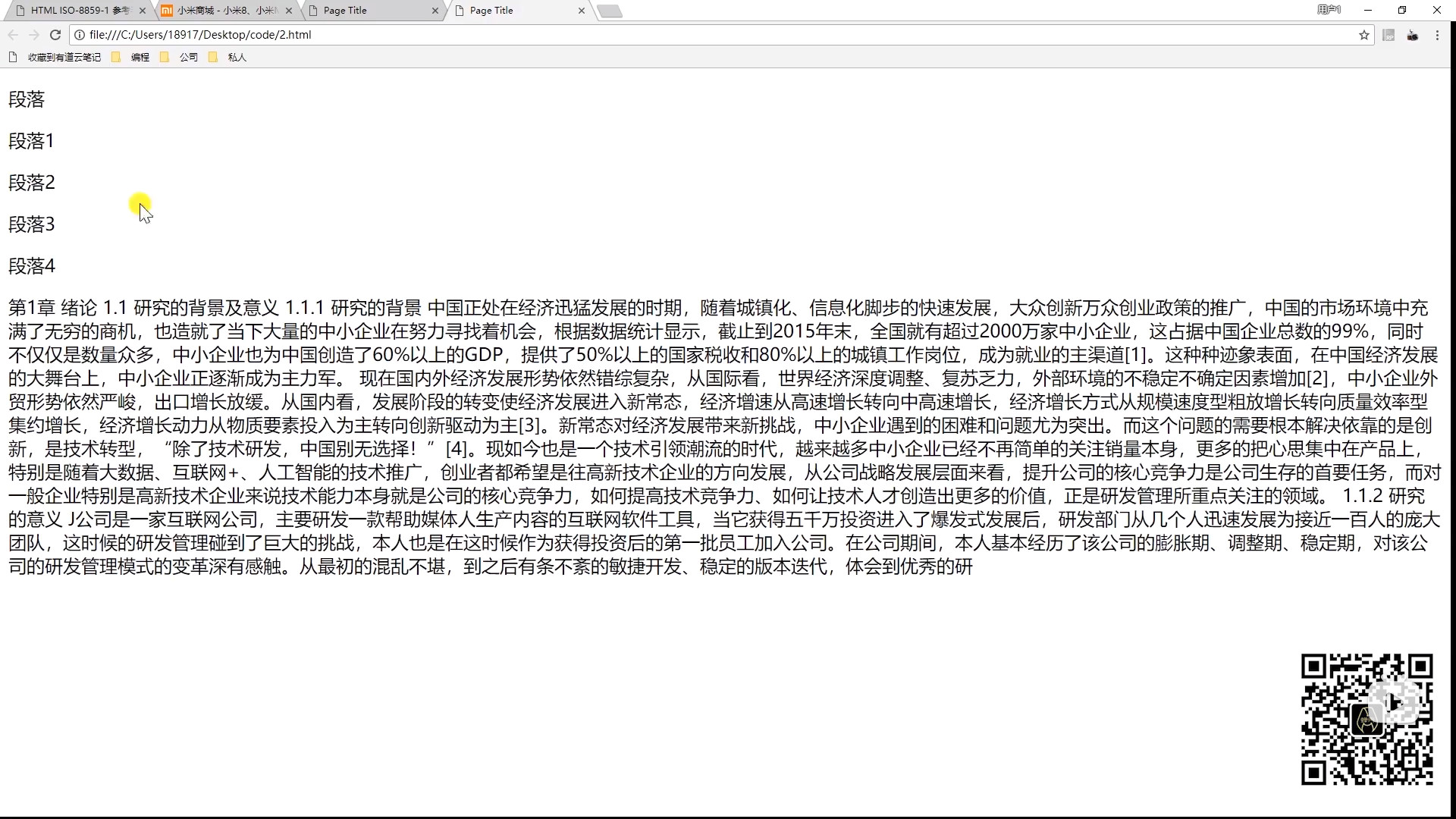View site information icon in address bar
Viewport: 1456px width, 819px height.
point(80,35)
